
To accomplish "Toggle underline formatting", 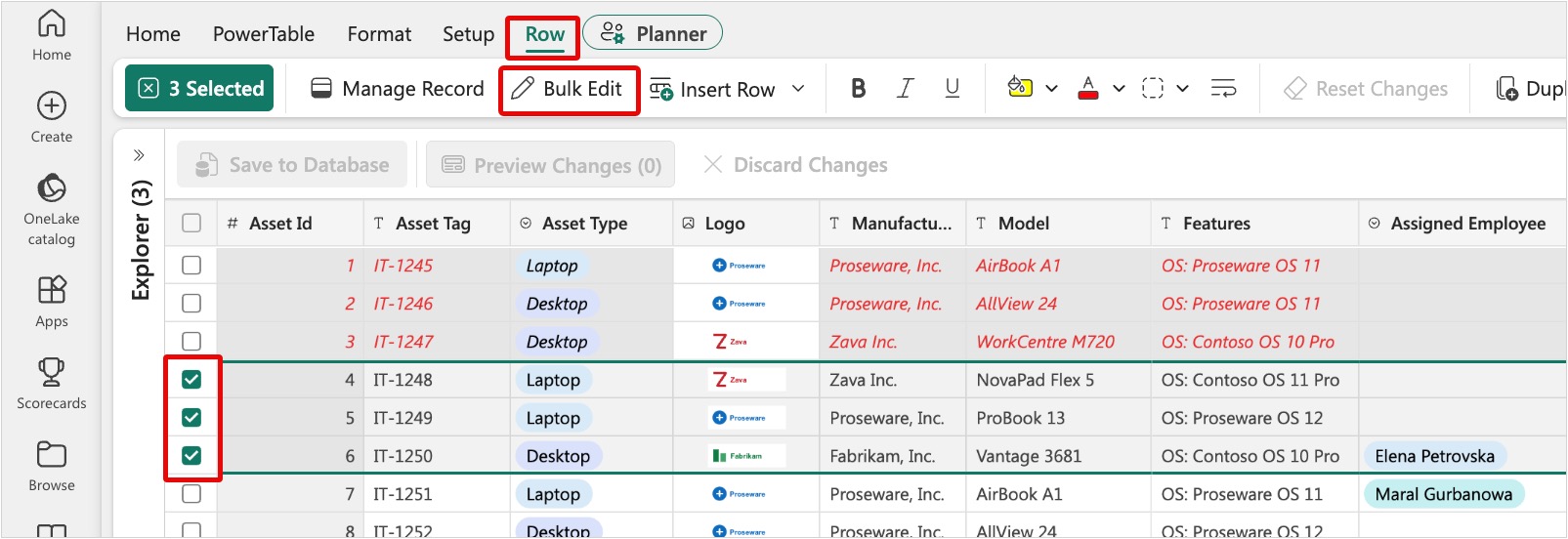I will (952, 89).
